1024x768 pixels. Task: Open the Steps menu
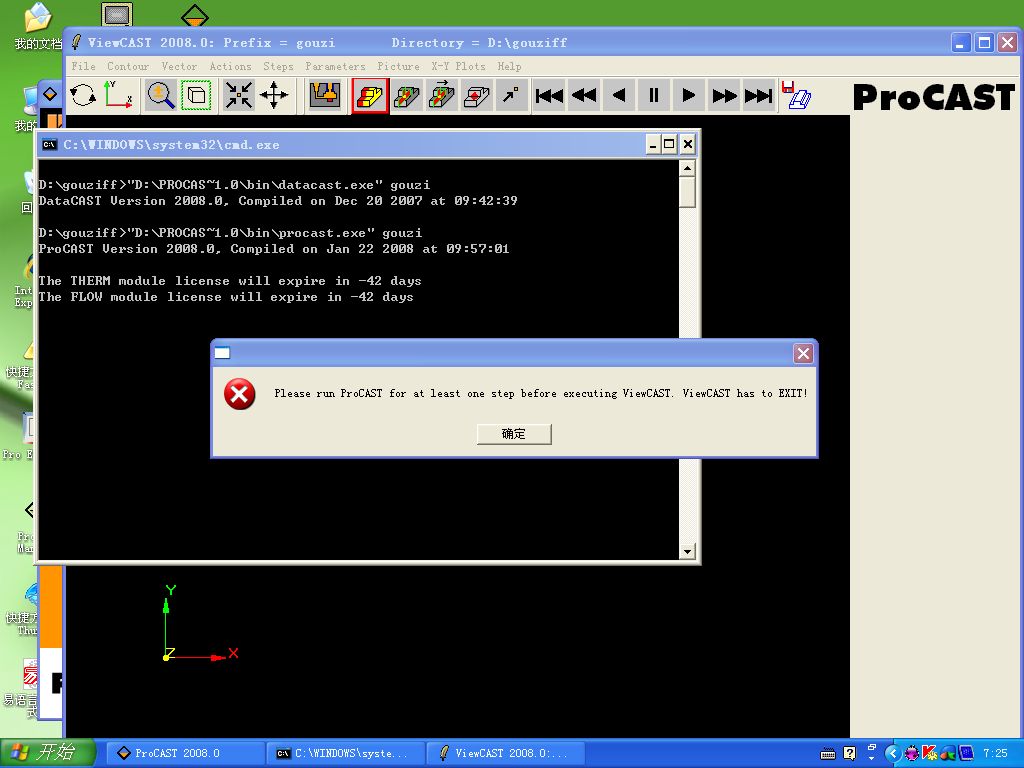[x=278, y=66]
